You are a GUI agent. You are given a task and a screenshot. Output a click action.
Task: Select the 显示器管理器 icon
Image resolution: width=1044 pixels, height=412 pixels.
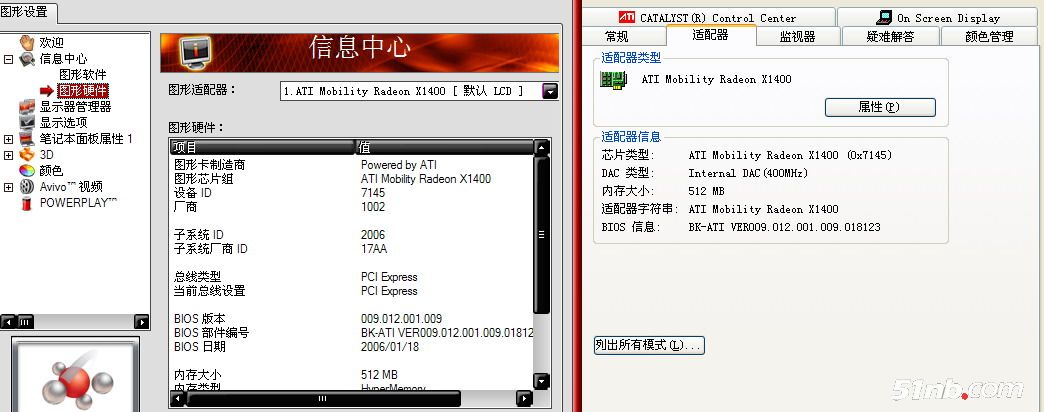[x=27, y=107]
